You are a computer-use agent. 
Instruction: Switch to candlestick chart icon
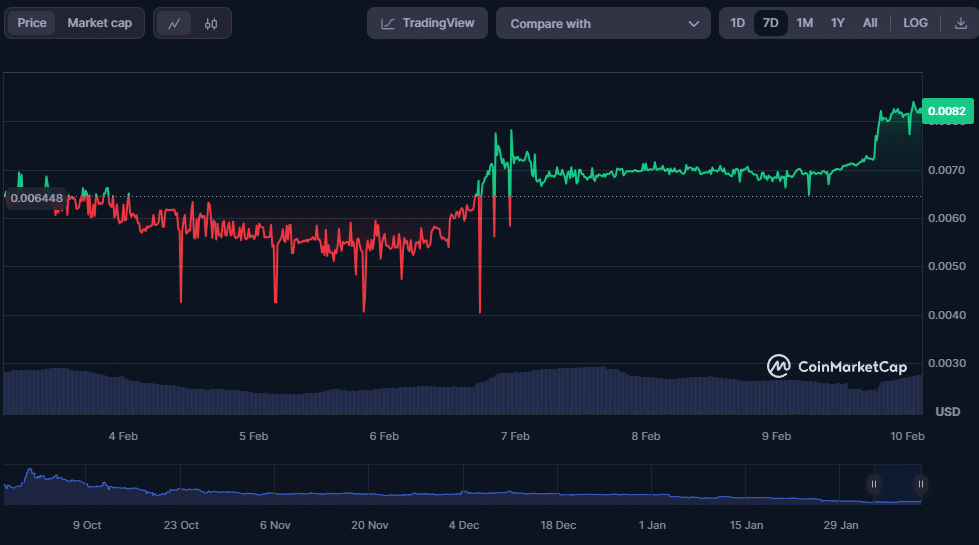tap(211, 24)
